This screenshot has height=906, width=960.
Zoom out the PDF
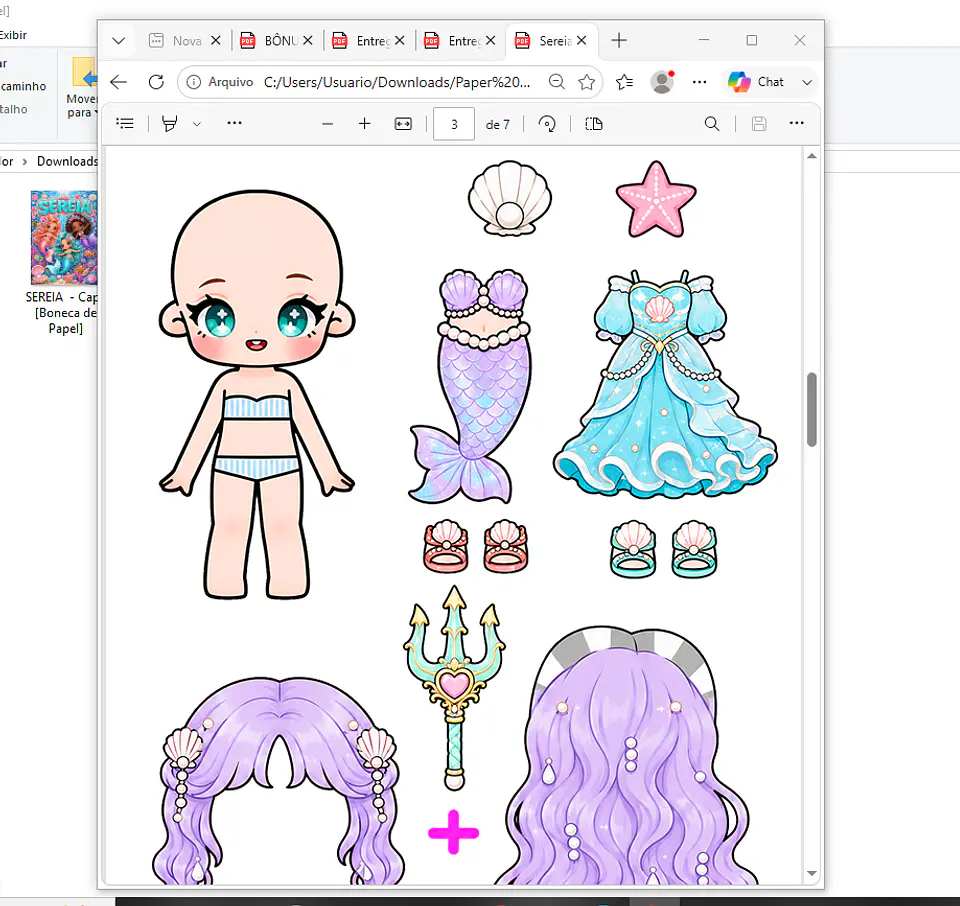328,124
